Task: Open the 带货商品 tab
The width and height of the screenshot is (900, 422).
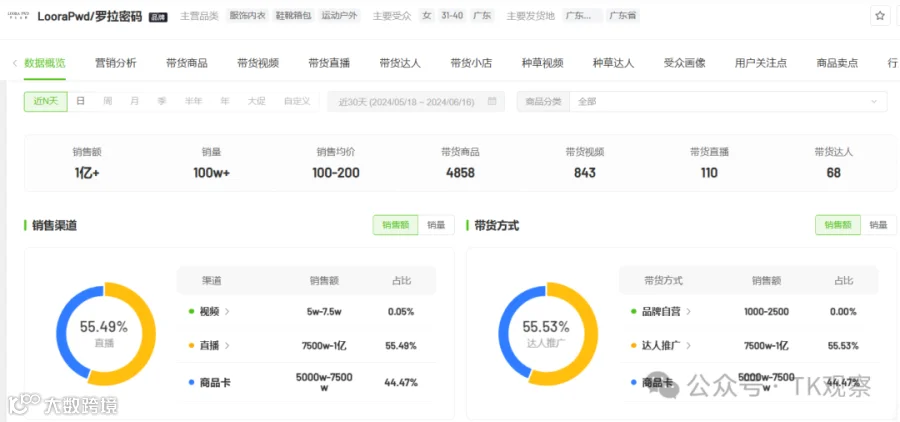Action: 187,63
